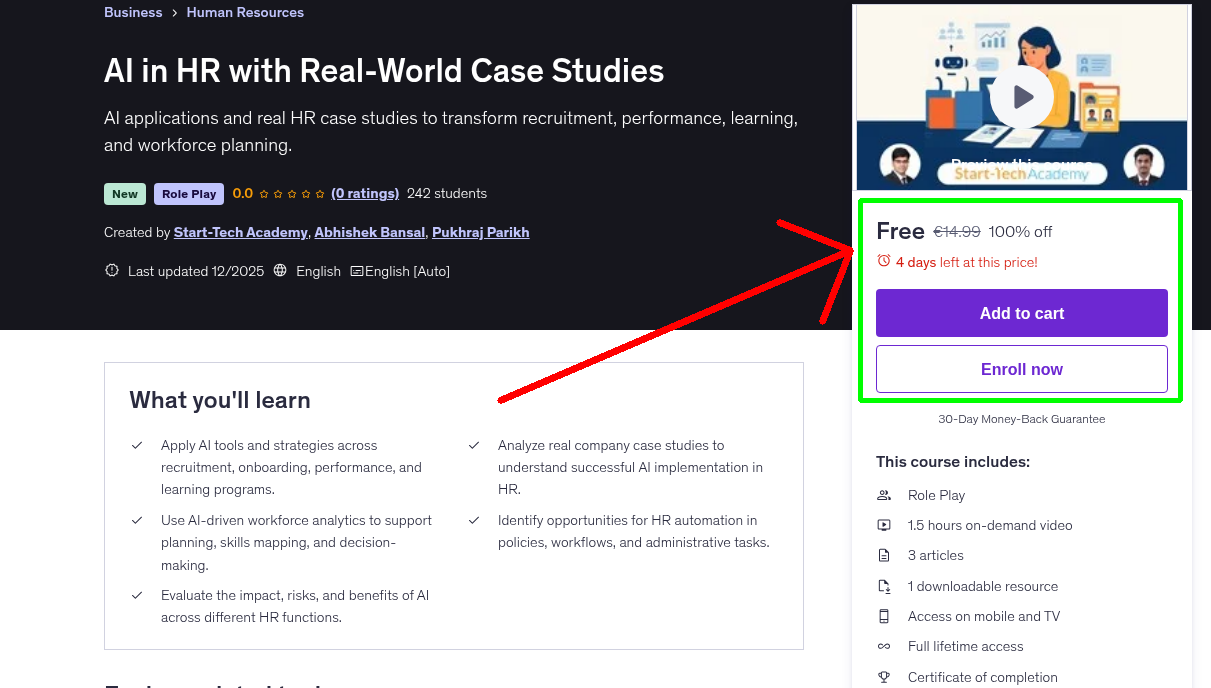Screen dimensions: 1211x688
Task: Play the course preview video
Action: pyautogui.click(x=1021, y=96)
